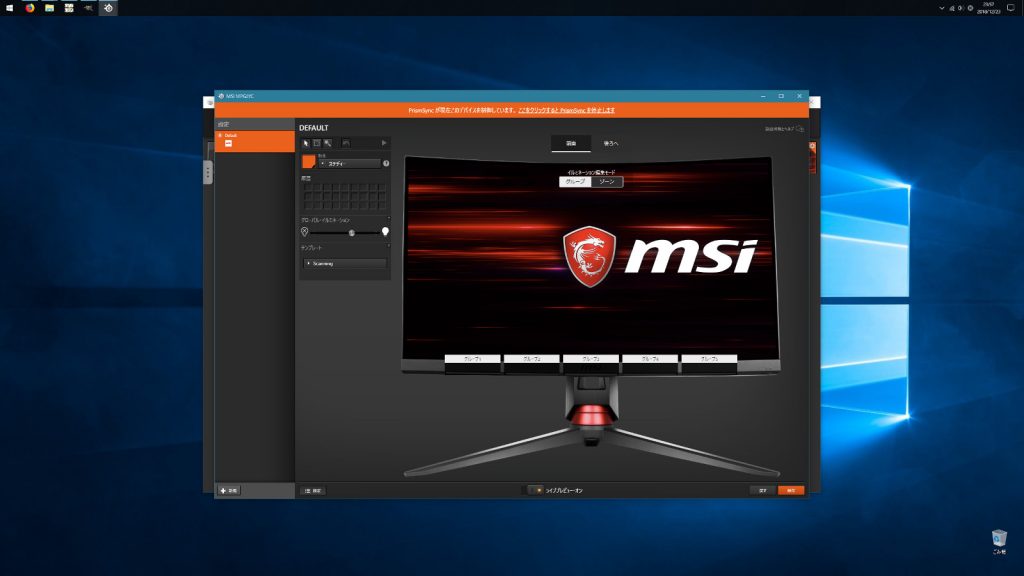This screenshot has height=576, width=1024.
Task: Switch to the 後ろへ back view tab
Action: [x=611, y=143]
